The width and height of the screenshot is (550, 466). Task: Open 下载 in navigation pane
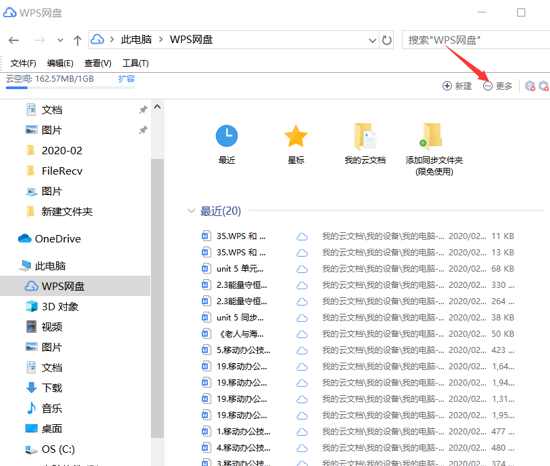coord(52,388)
